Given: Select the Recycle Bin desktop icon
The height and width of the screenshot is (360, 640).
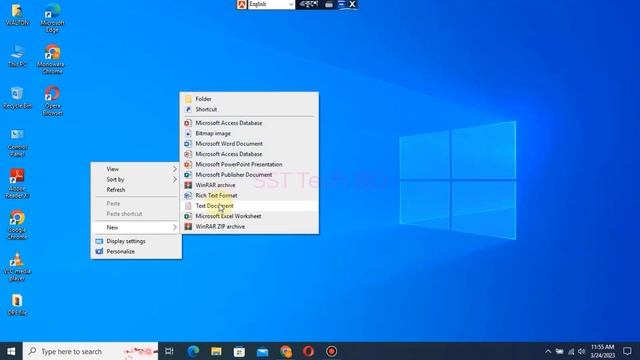Looking at the screenshot, I should click(x=17, y=98).
